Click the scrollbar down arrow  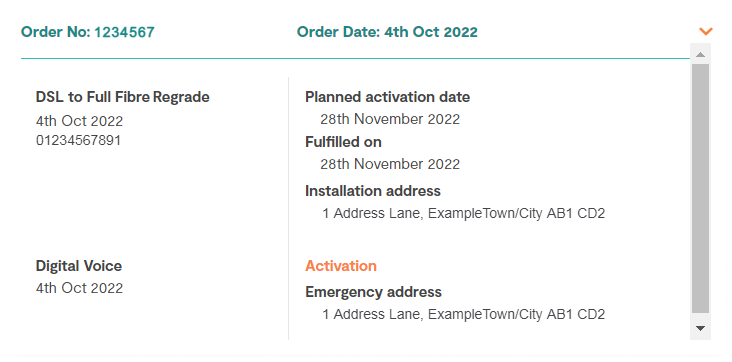[x=700, y=328]
